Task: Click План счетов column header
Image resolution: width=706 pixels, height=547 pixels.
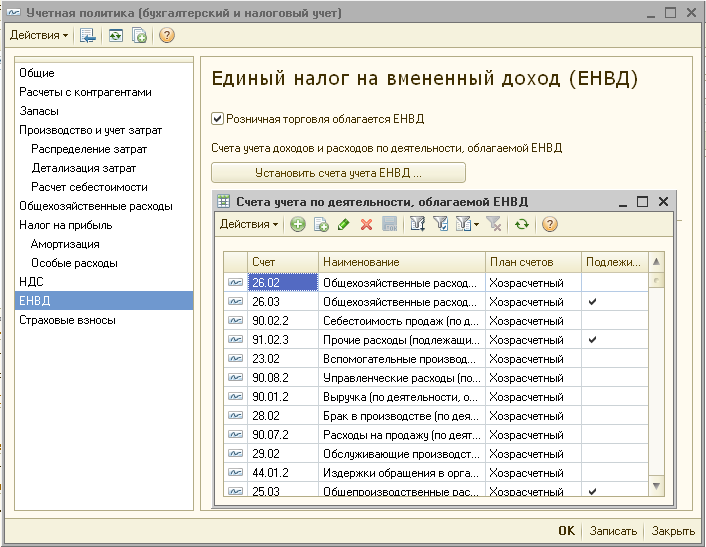Action: (533, 262)
